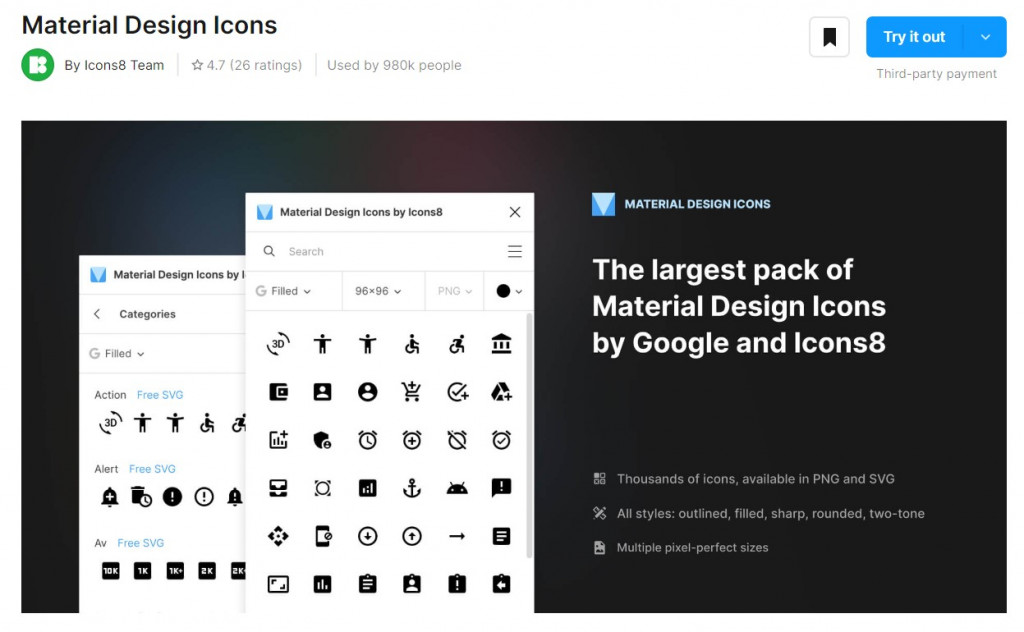The width and height of the screenshot is (1024, 632).
Task: Click the plain alarm clock icon
Action: point(367,440)
